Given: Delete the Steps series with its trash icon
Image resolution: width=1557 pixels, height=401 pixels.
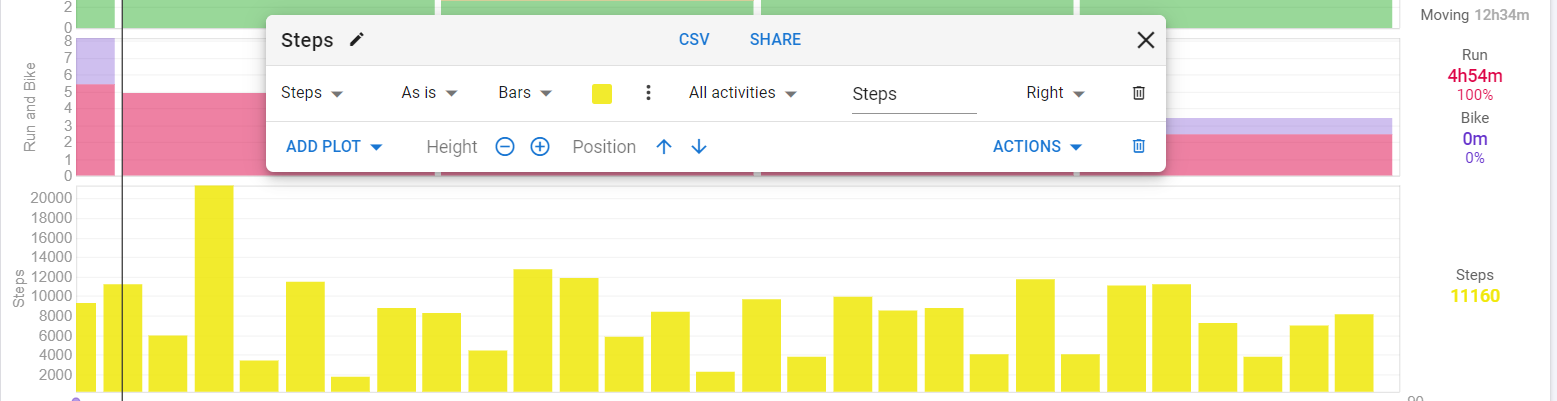Looking at the screenshot, I should [1138, 93].
